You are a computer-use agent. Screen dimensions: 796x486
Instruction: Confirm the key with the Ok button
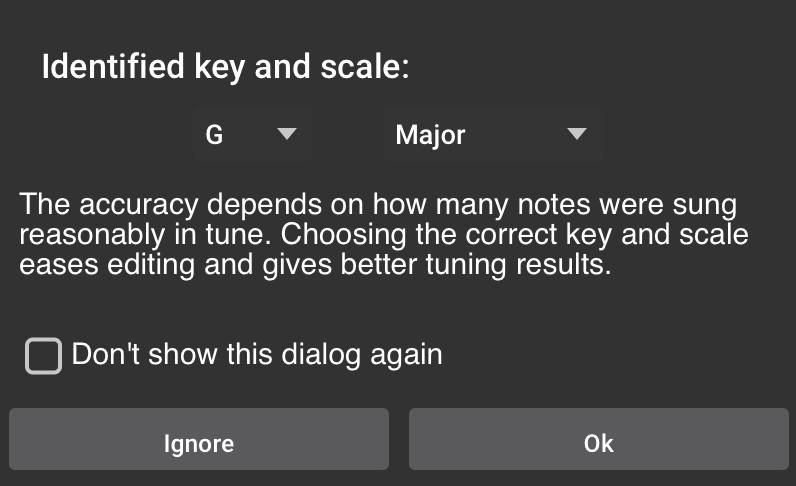point(598,443)
